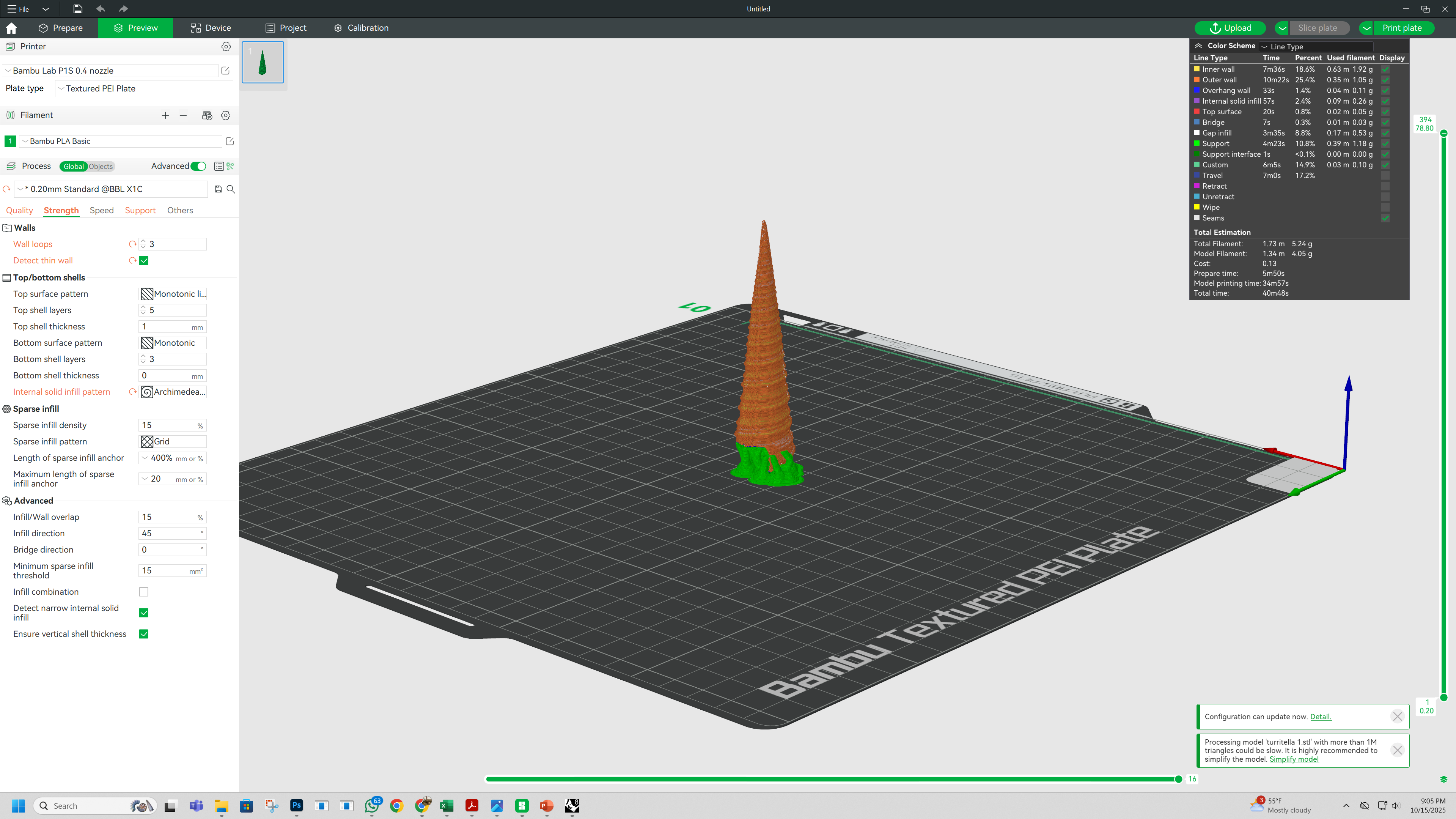Toggle the Advanced mode switch
The image size is (1456, 819).
(198, 166)
